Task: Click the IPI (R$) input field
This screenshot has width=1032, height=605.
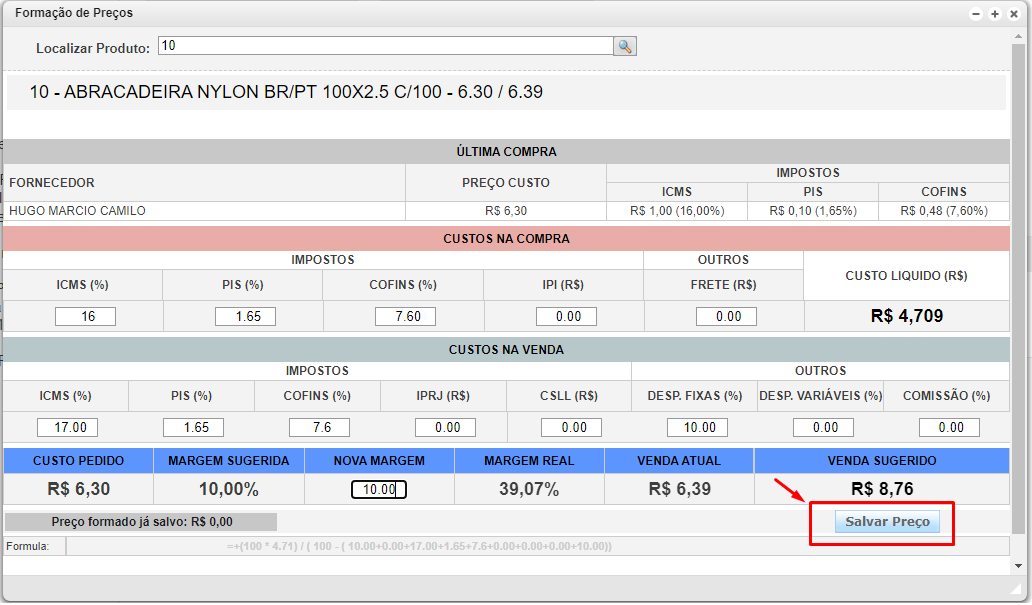Action: (x=566, y=316)
